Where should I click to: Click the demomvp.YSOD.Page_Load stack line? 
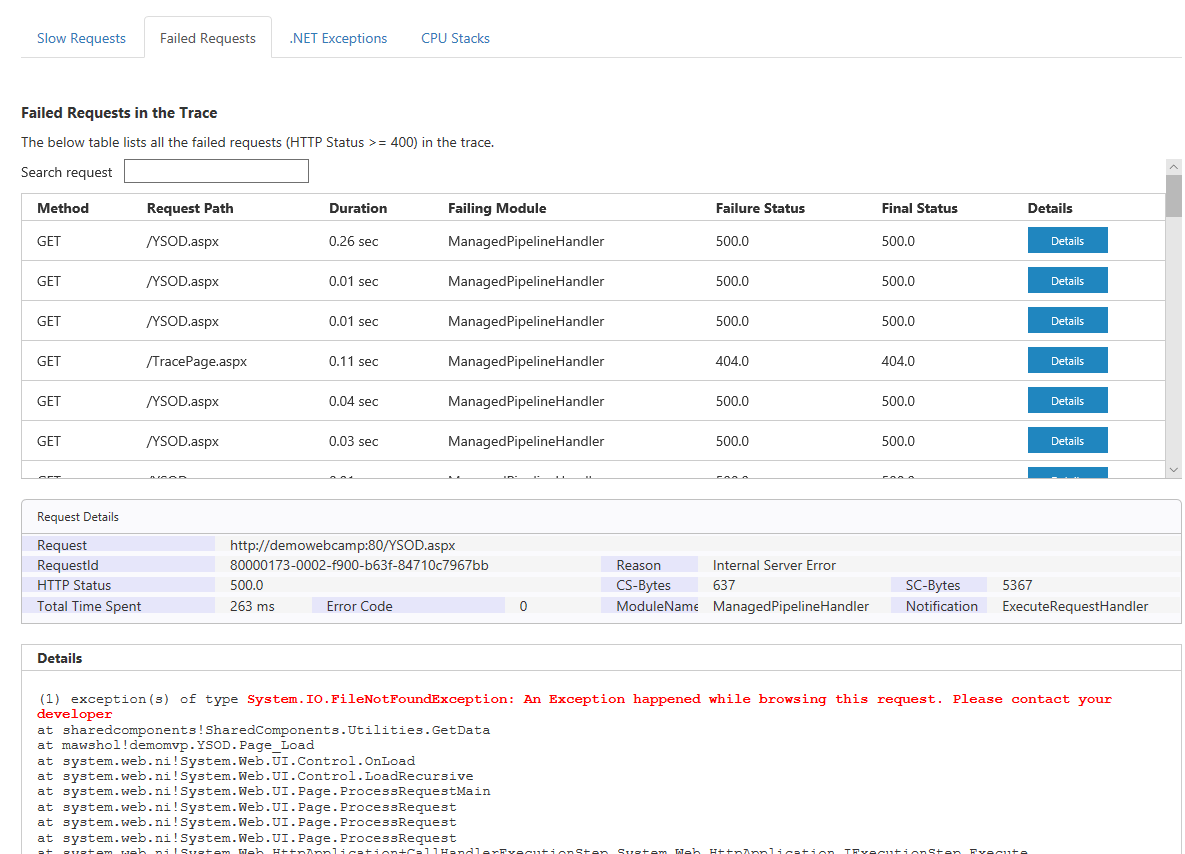pos(175,745)
